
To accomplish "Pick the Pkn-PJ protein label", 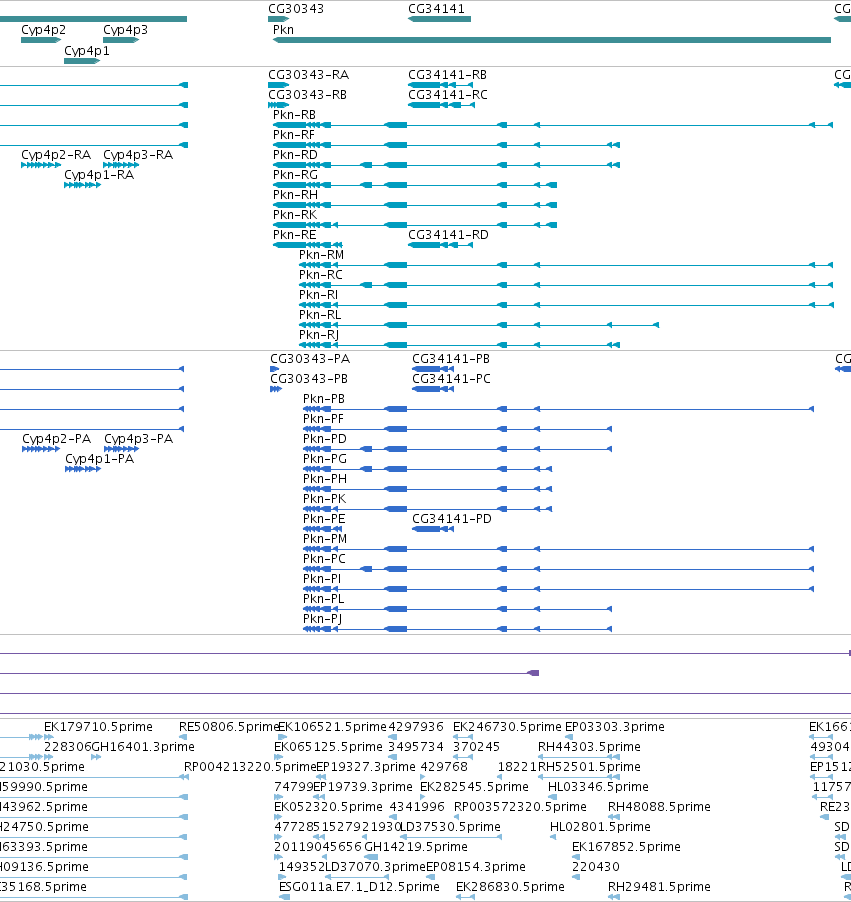I will pos(323,619).
